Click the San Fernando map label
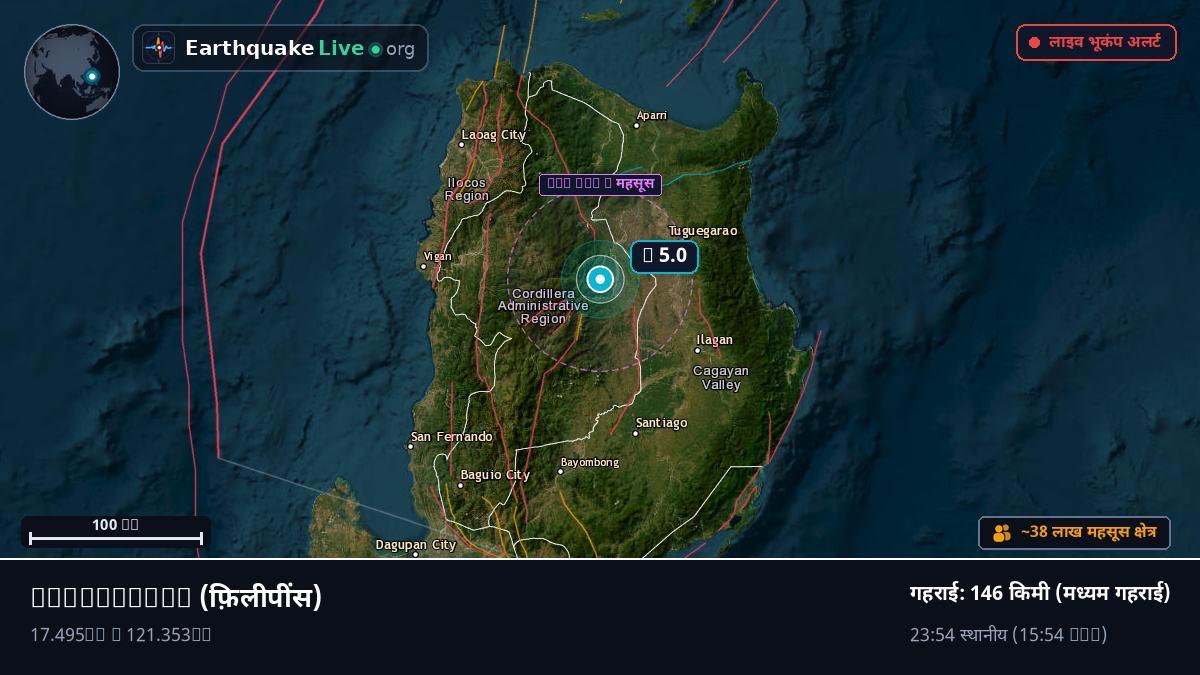 tap(451, 437)
